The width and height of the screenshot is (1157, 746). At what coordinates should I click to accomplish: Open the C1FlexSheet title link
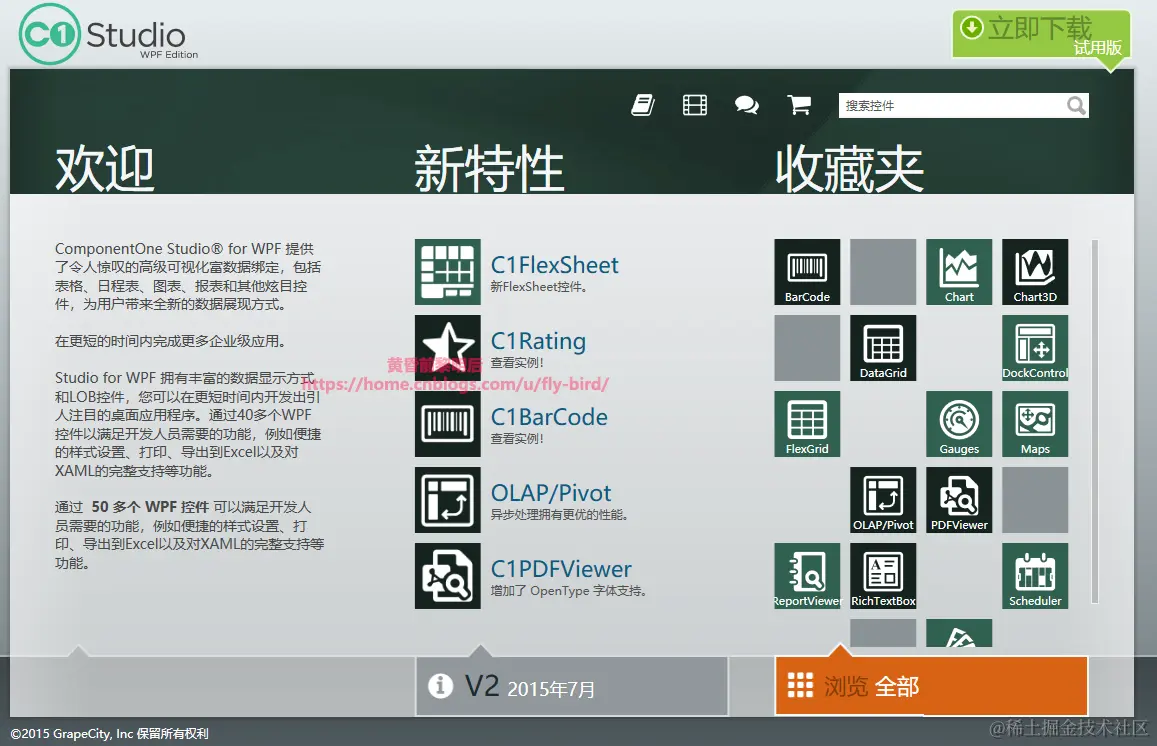(555, 265)
